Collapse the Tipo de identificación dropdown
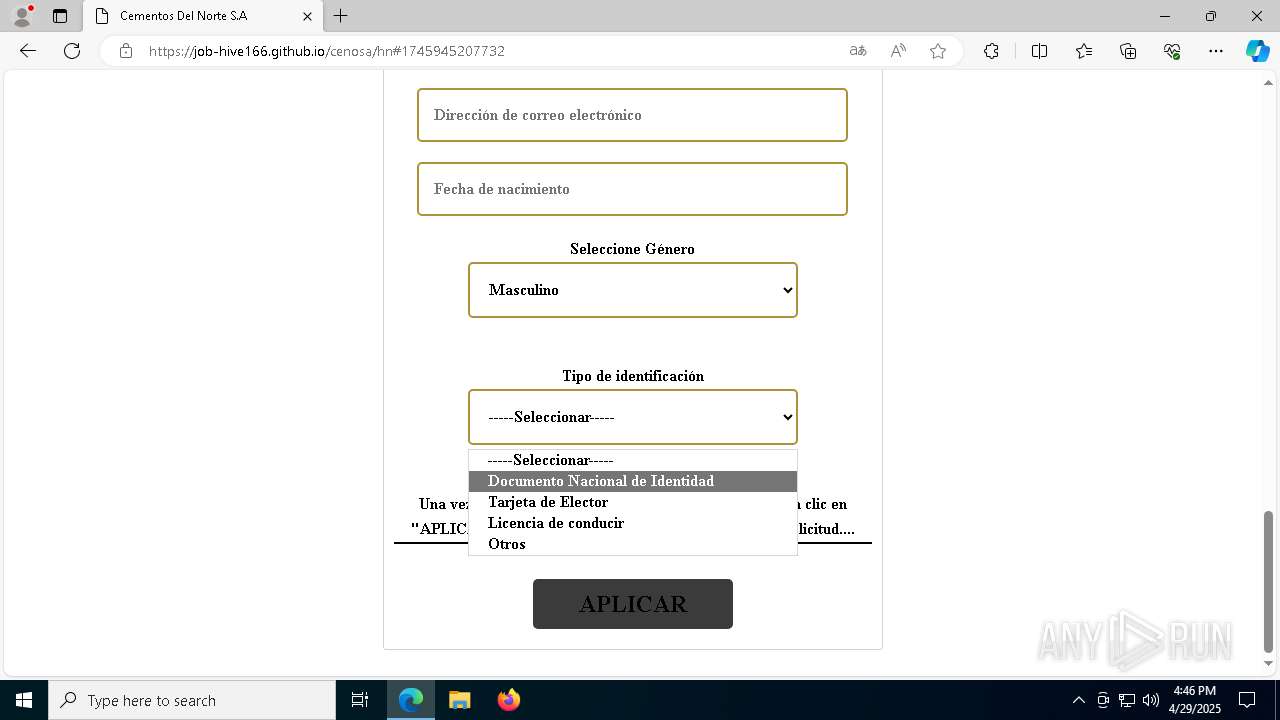Screen dimensions: 1280x720 point(633,417)
